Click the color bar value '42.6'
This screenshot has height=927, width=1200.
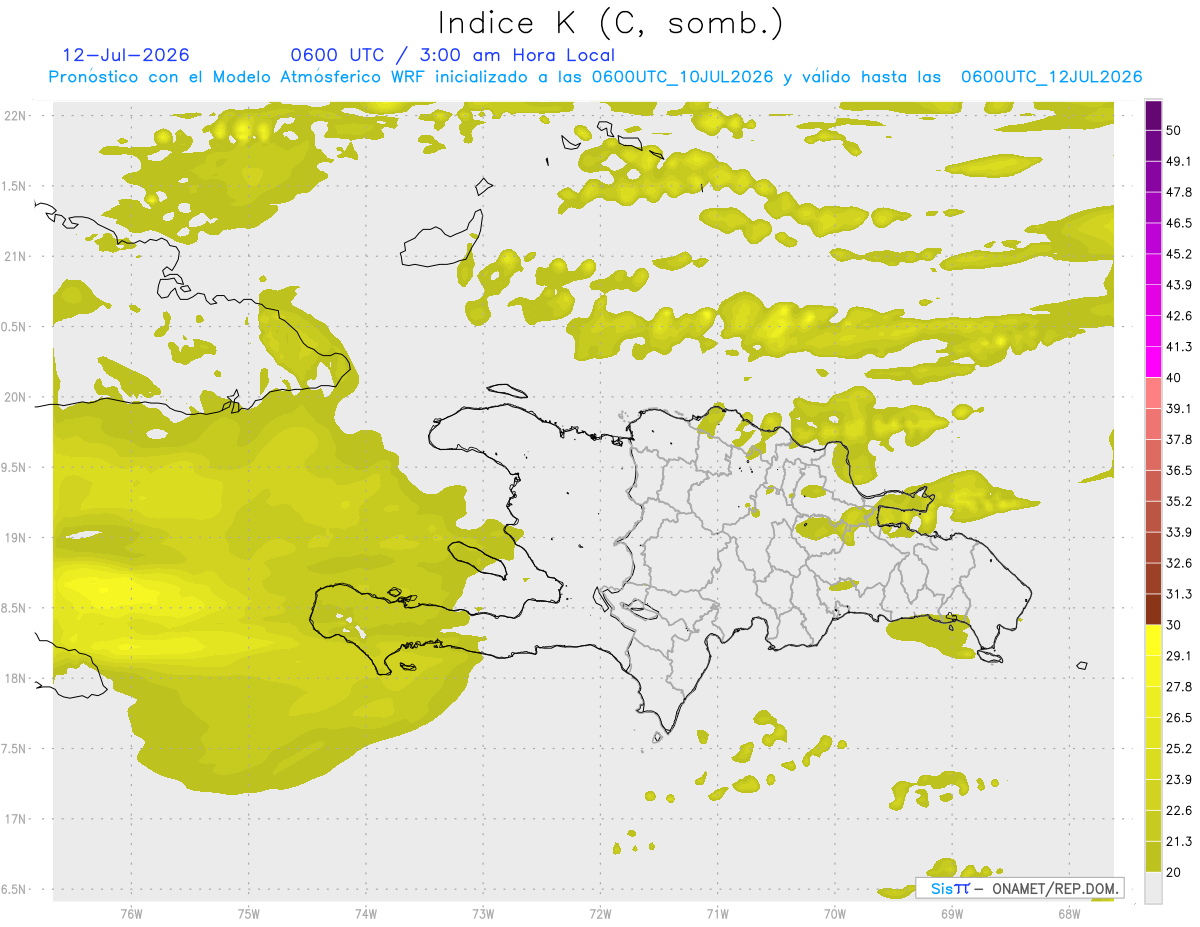[x=1179, y=316]
